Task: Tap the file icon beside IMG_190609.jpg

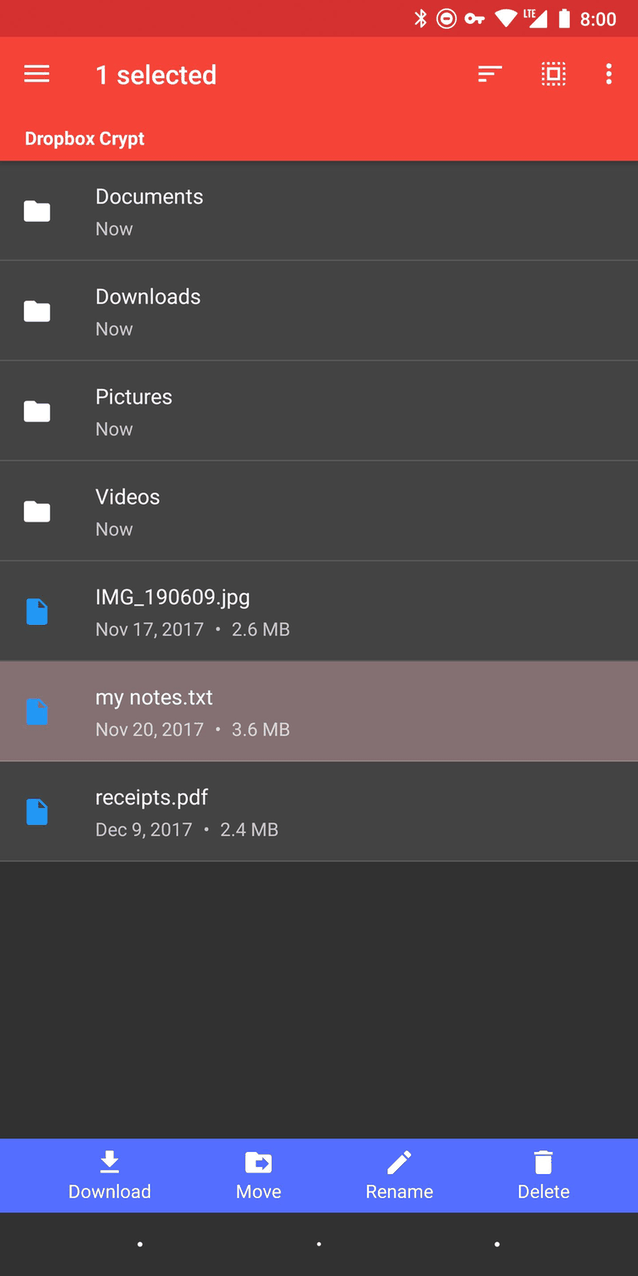Action: point(37,611)
